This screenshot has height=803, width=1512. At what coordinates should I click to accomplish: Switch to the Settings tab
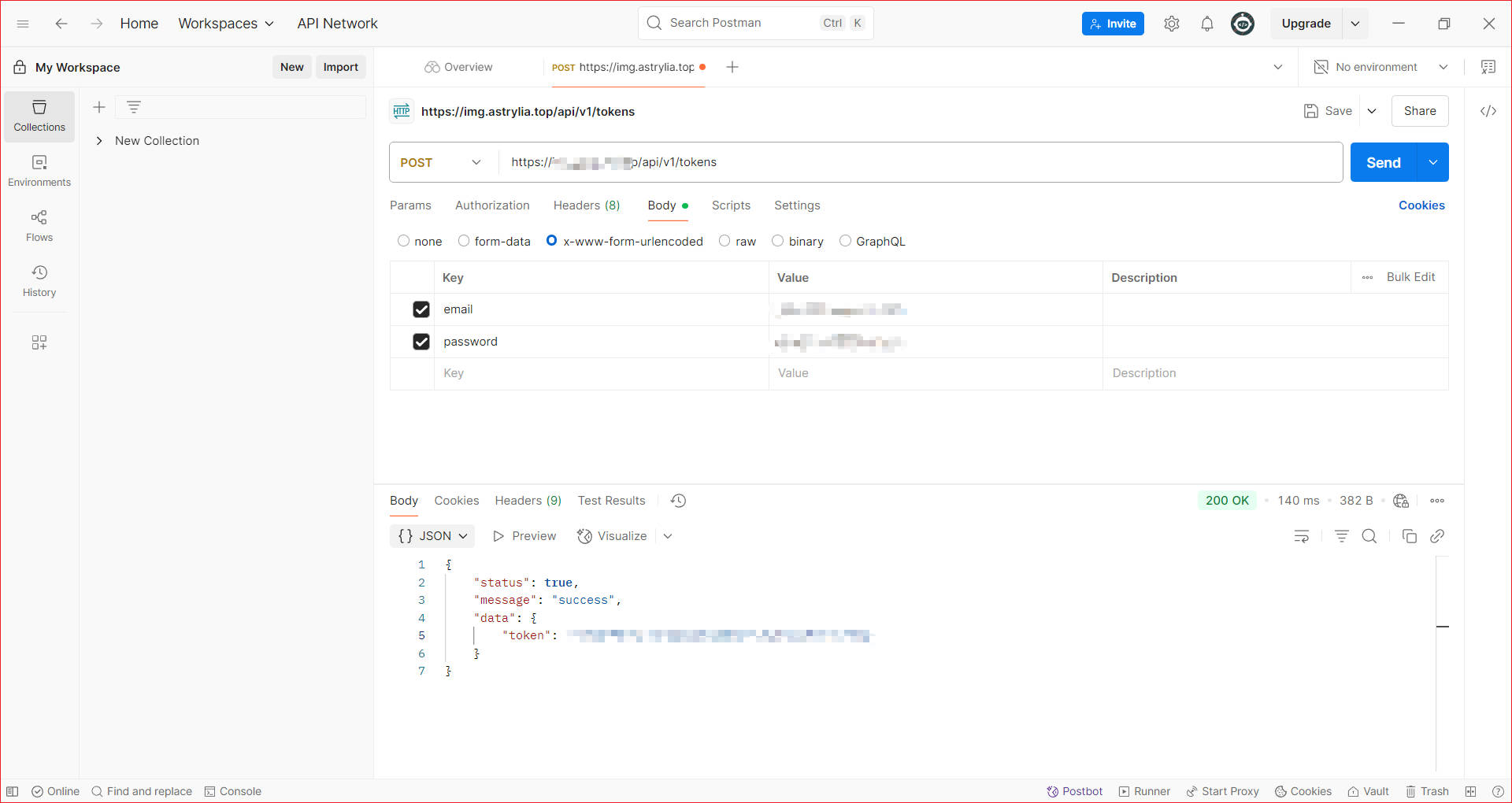[797, 205]
